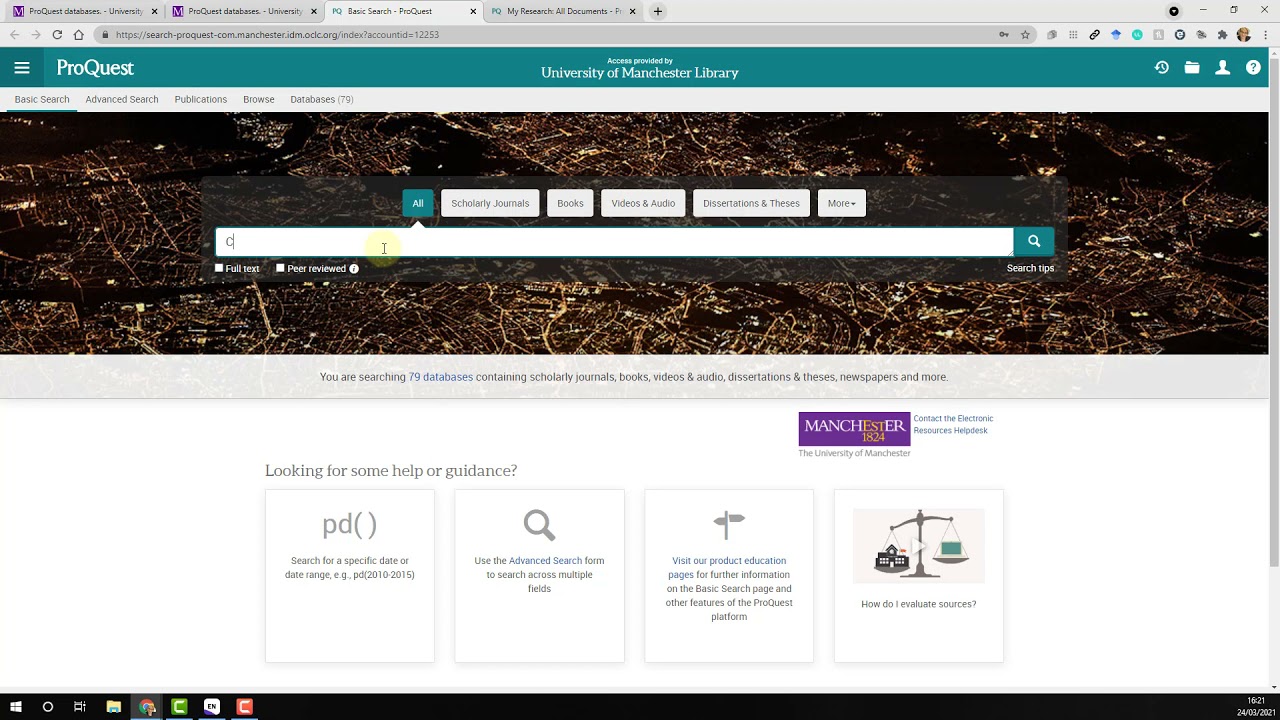This screenshot has width=1280, height=720.
Task: Open Contact the Electronic Resources Helpdesk link
Action: pos(953,424)
